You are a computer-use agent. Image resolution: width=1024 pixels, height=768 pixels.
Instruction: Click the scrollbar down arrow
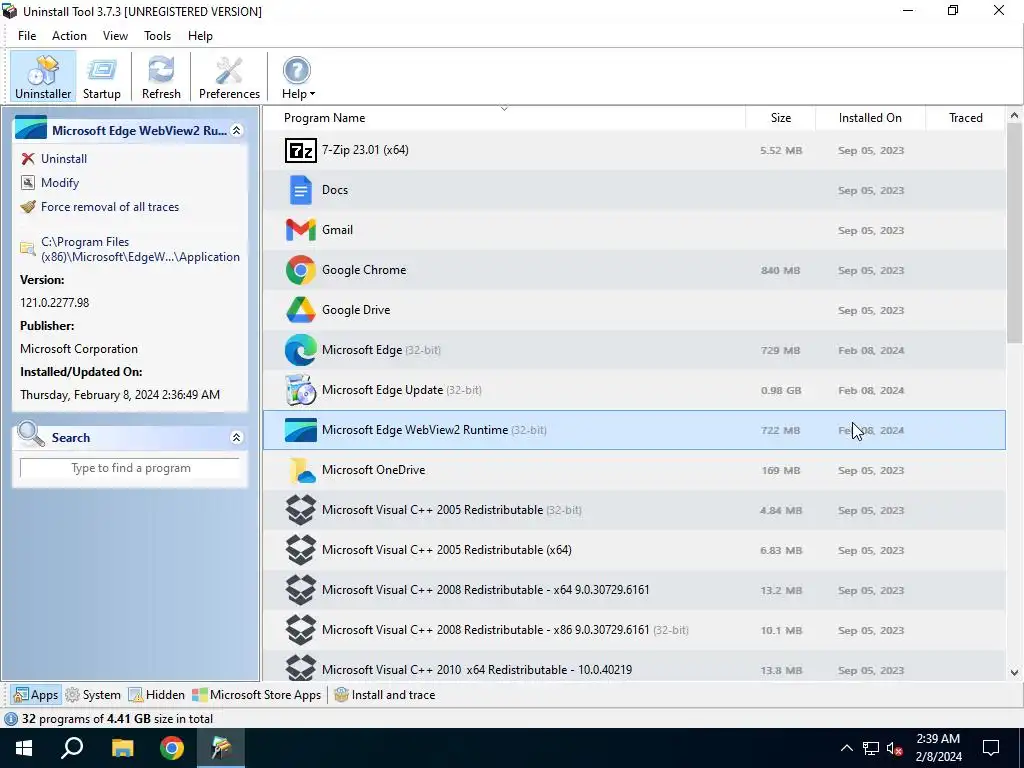click(x=1014, y=672)
